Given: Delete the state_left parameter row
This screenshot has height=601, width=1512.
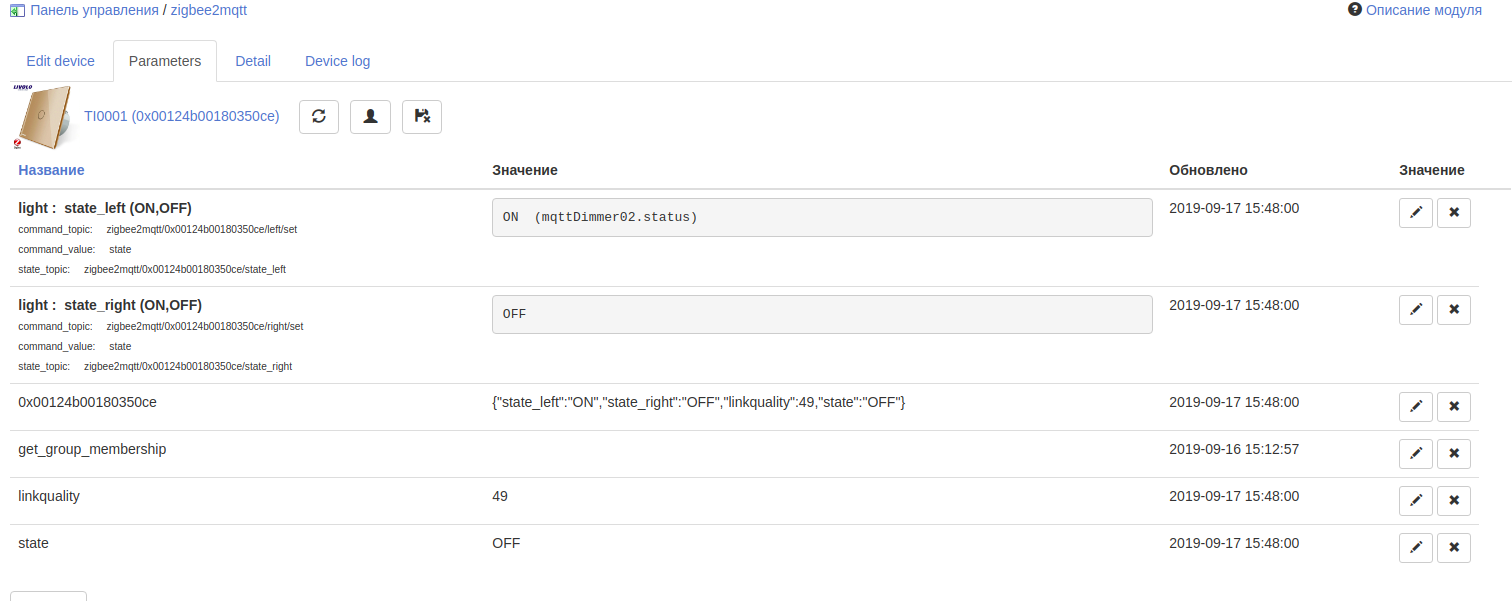Looking at the screenshot, I should coord(1454,213).
